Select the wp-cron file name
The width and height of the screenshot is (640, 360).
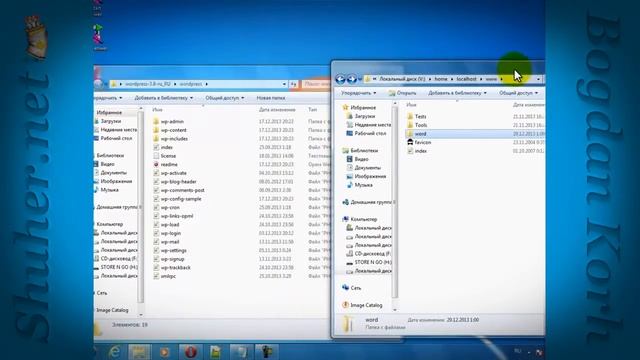click(x=170, y=207)
